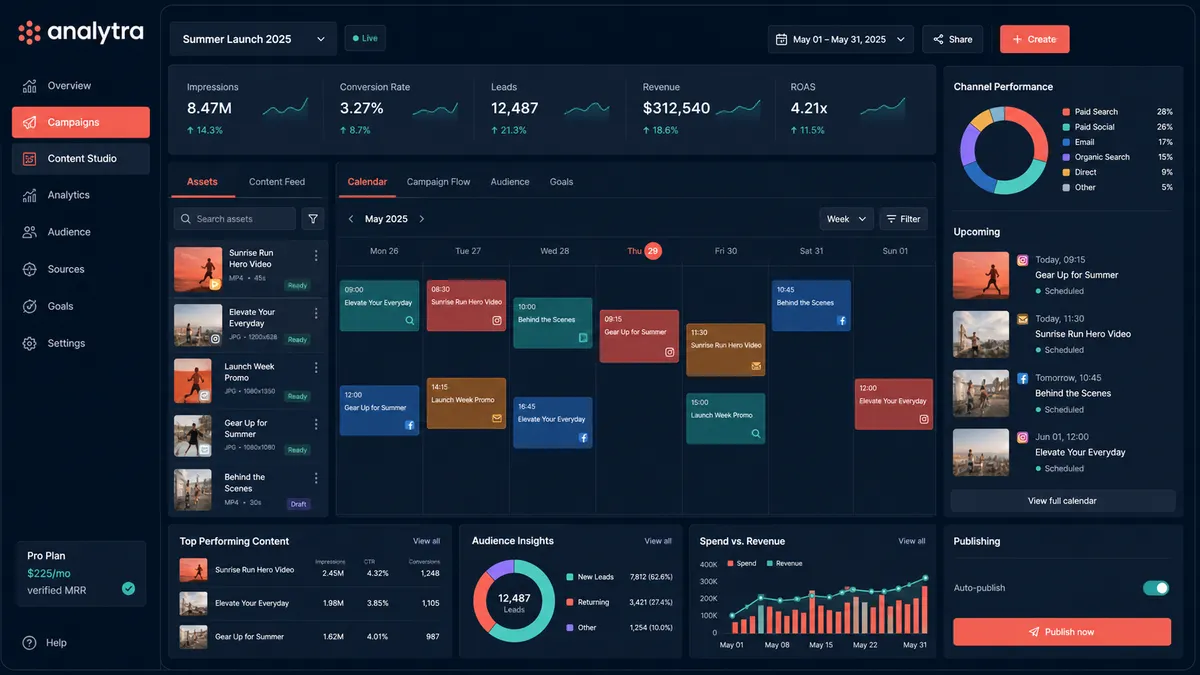Click the Organic Search legend swatch

[1066, 157]
